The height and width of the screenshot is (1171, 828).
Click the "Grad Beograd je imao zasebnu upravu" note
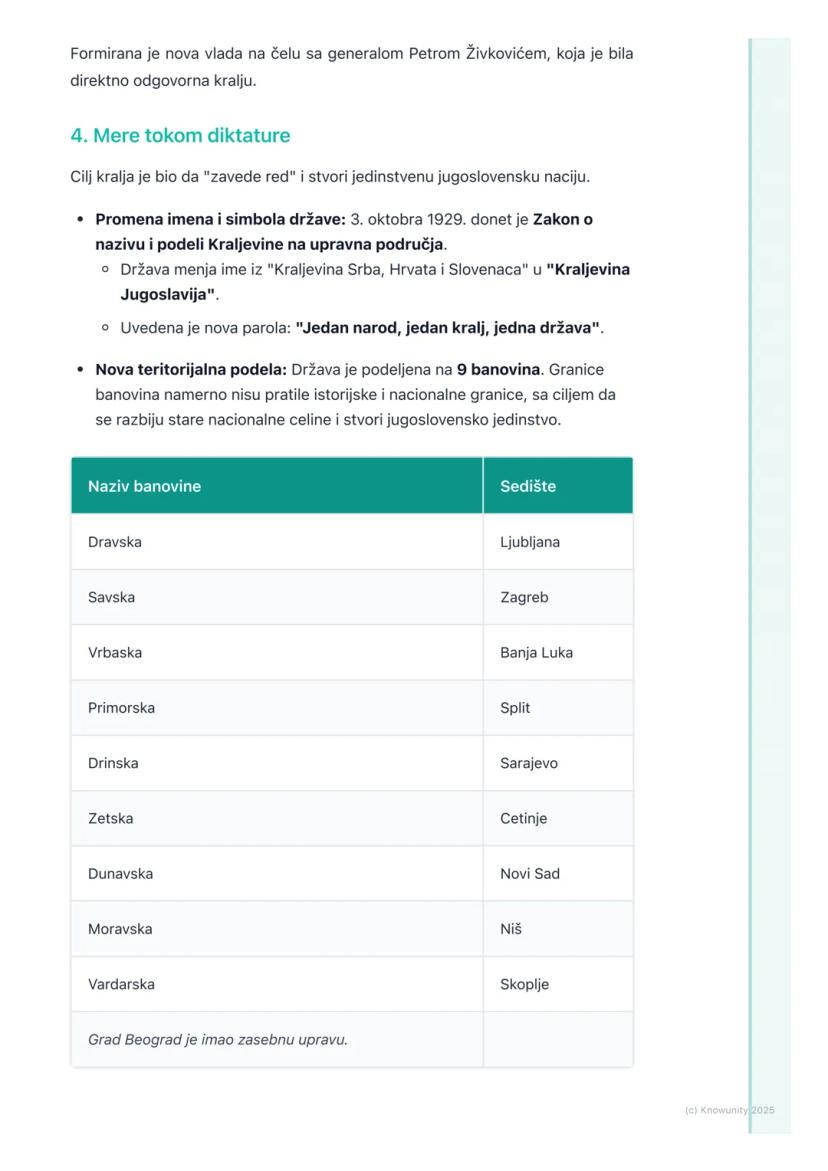tap(218, 1039)
